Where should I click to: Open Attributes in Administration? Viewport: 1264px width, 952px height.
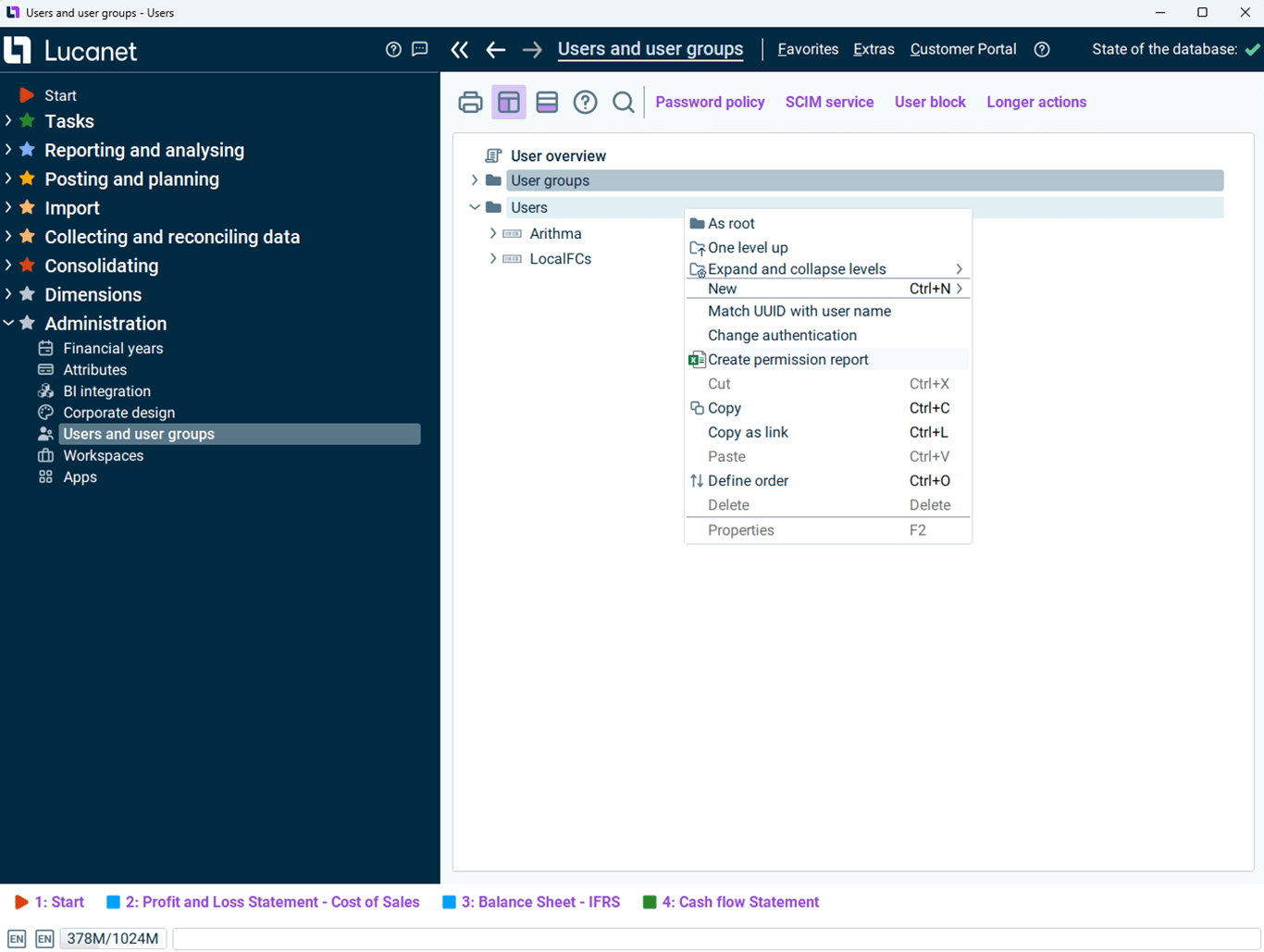pos(94,369)
